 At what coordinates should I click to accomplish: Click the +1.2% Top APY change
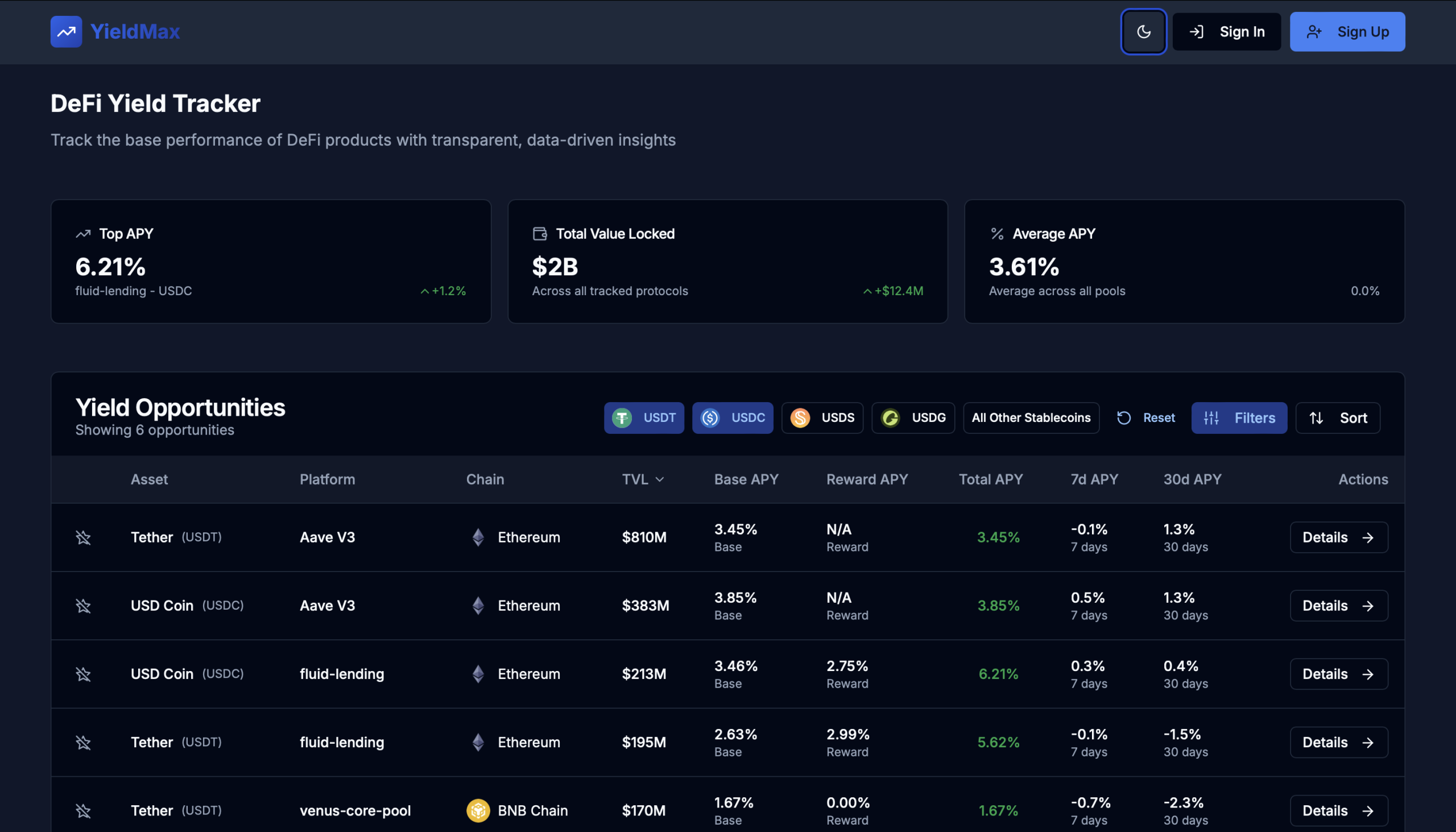[x=444, y=291]
